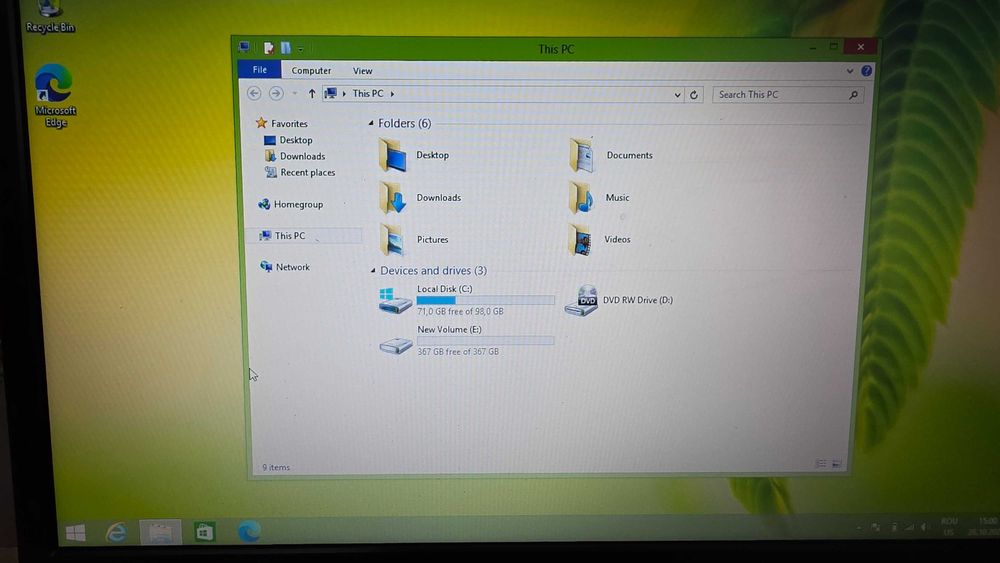Select Favorites in the navigation pane
Image resolution: width=1000 pixels, height=563 pixels.
point(281,123)
